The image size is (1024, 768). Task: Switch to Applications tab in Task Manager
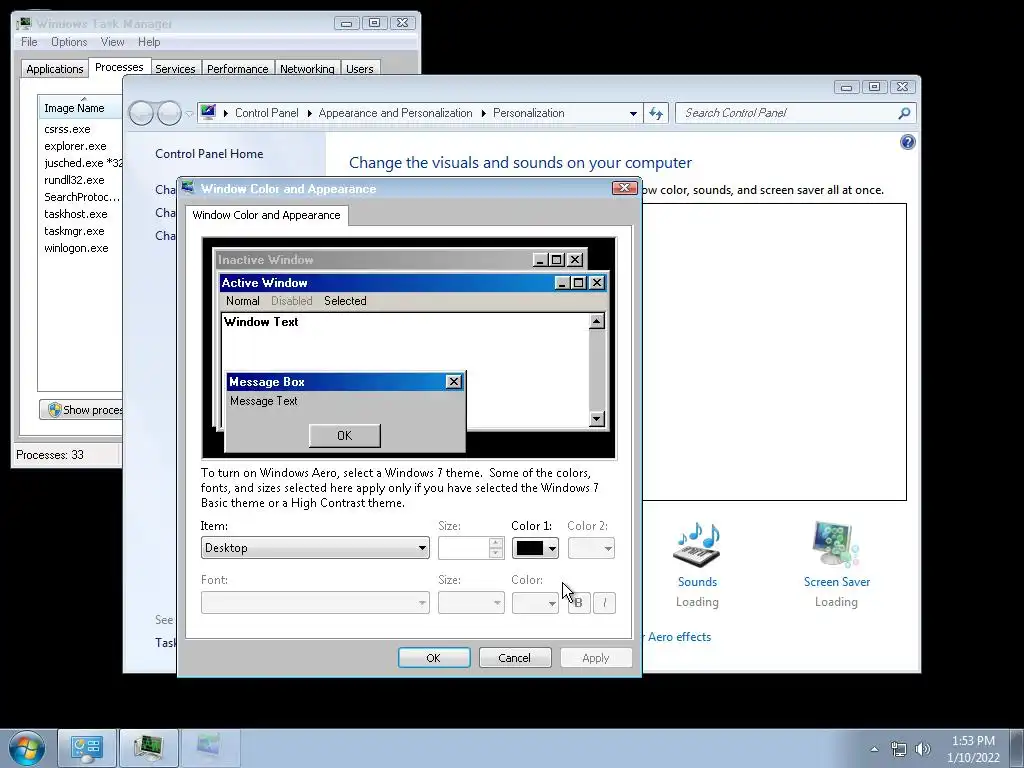55,69
